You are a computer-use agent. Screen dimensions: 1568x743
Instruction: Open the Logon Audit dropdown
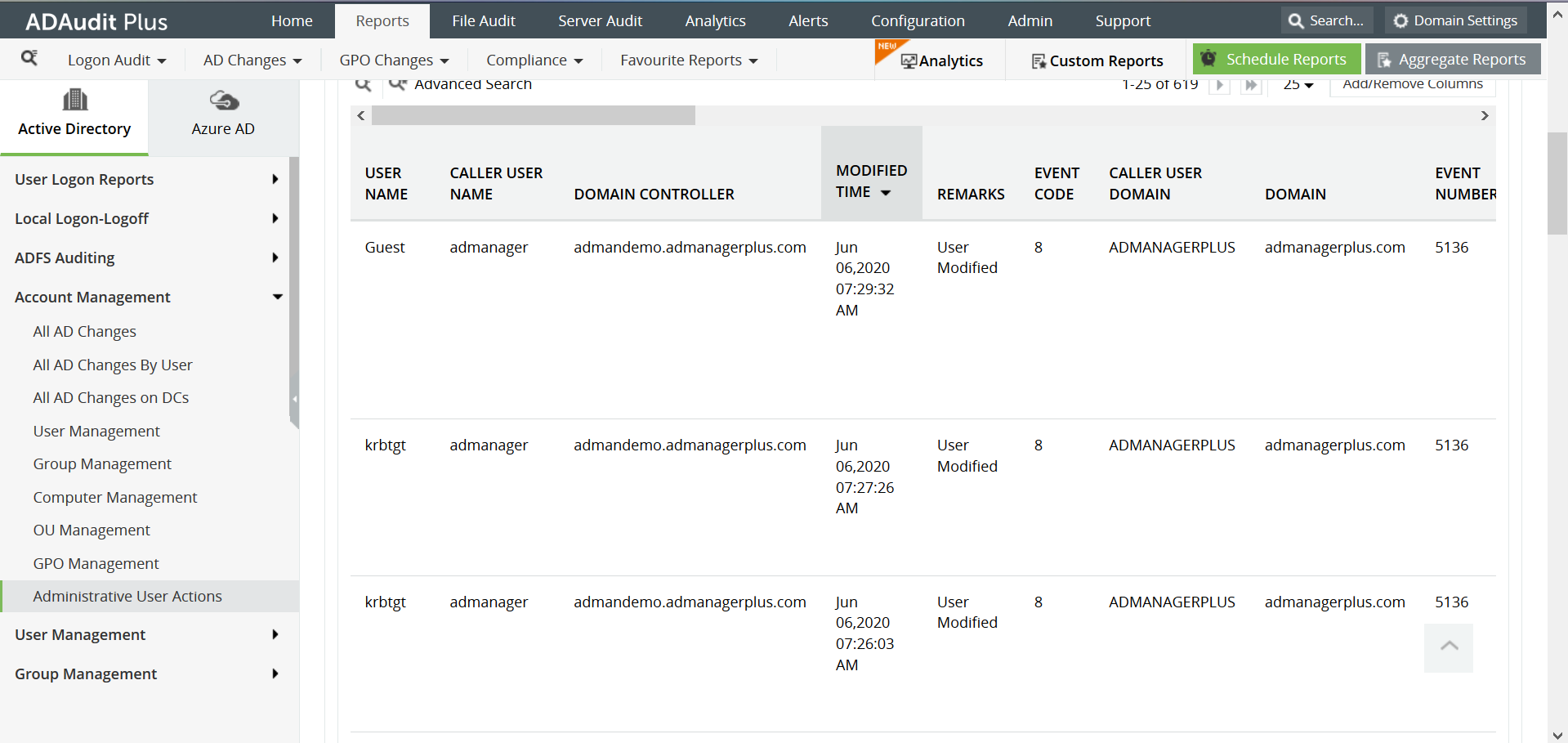tap(117, 60)
